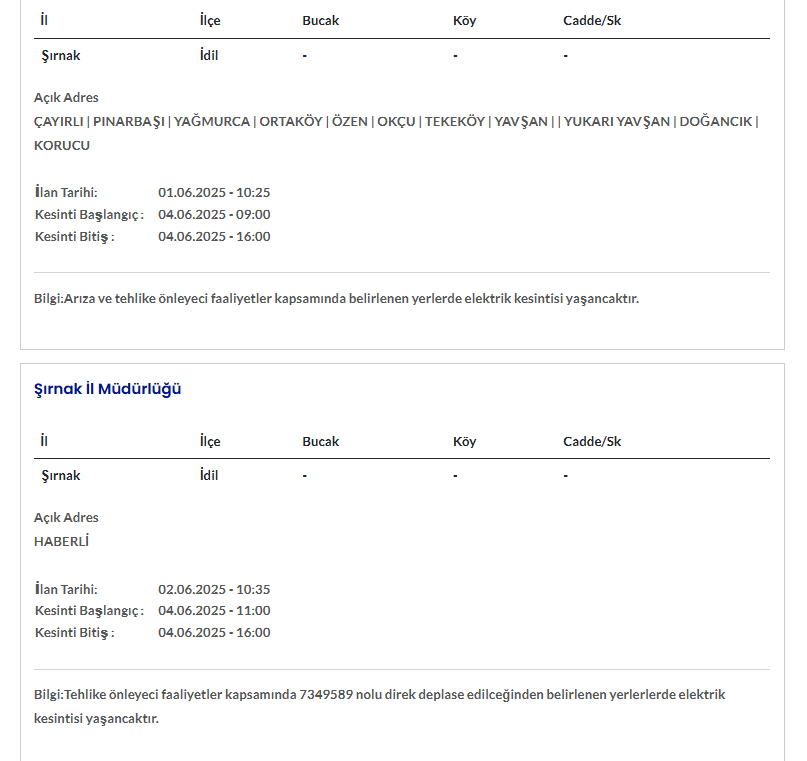Click the outage start 04.06.2025 - 09:00
Image resolution: width=807 pixels, height=761 pixels.
(214, 215)
